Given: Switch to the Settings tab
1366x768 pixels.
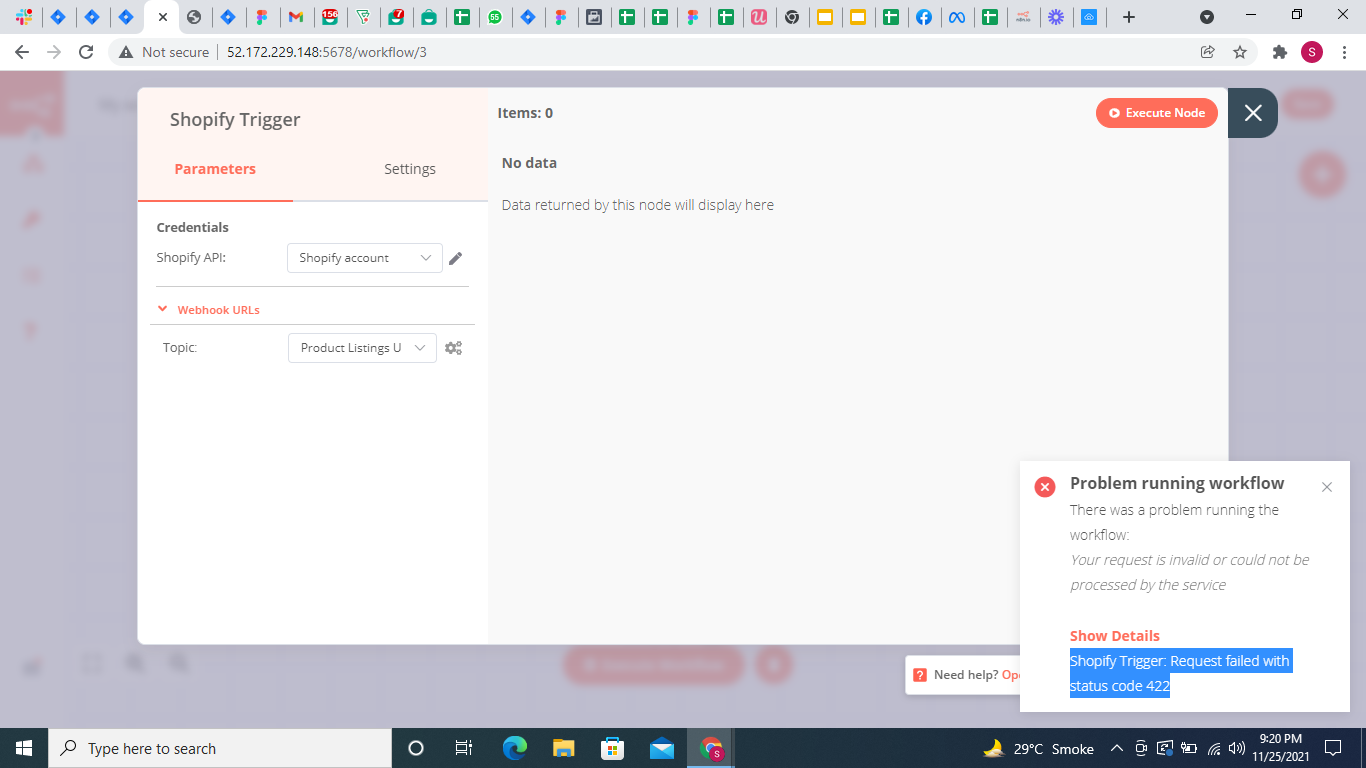Looking at the screenshot, I should point(410,168).
